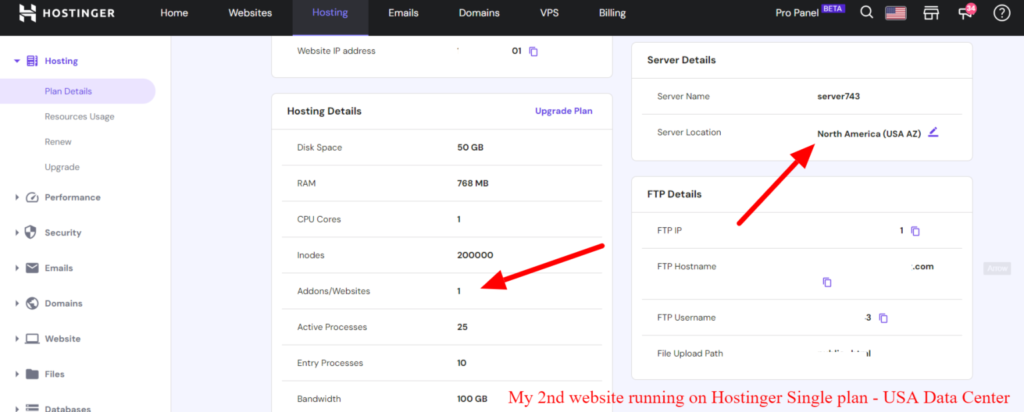
Task: Click the Hosting server icon in sidebar
Action: (32, 61)
